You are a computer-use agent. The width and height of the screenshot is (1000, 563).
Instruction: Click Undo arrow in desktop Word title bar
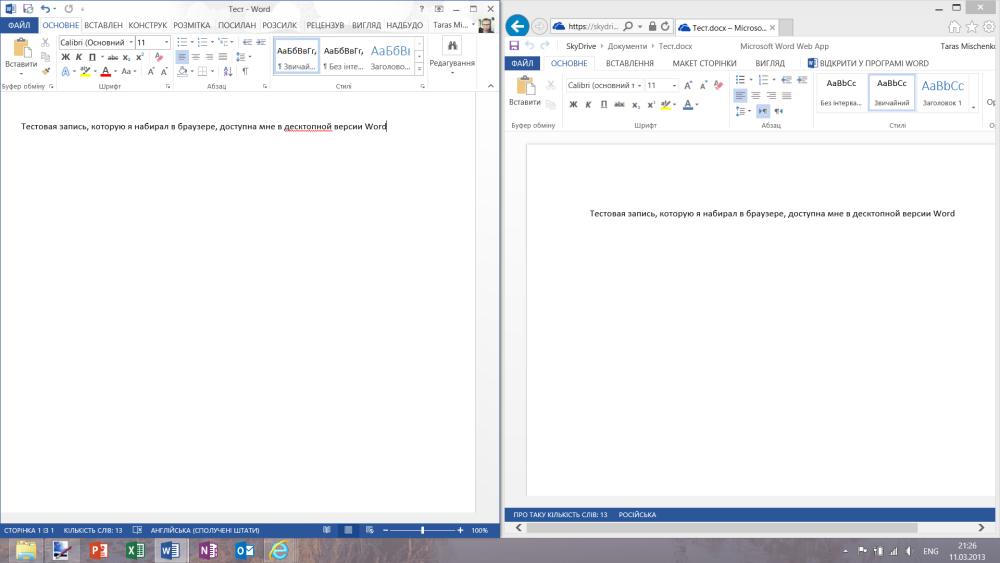pyautogui.click(x=45, y=9)
